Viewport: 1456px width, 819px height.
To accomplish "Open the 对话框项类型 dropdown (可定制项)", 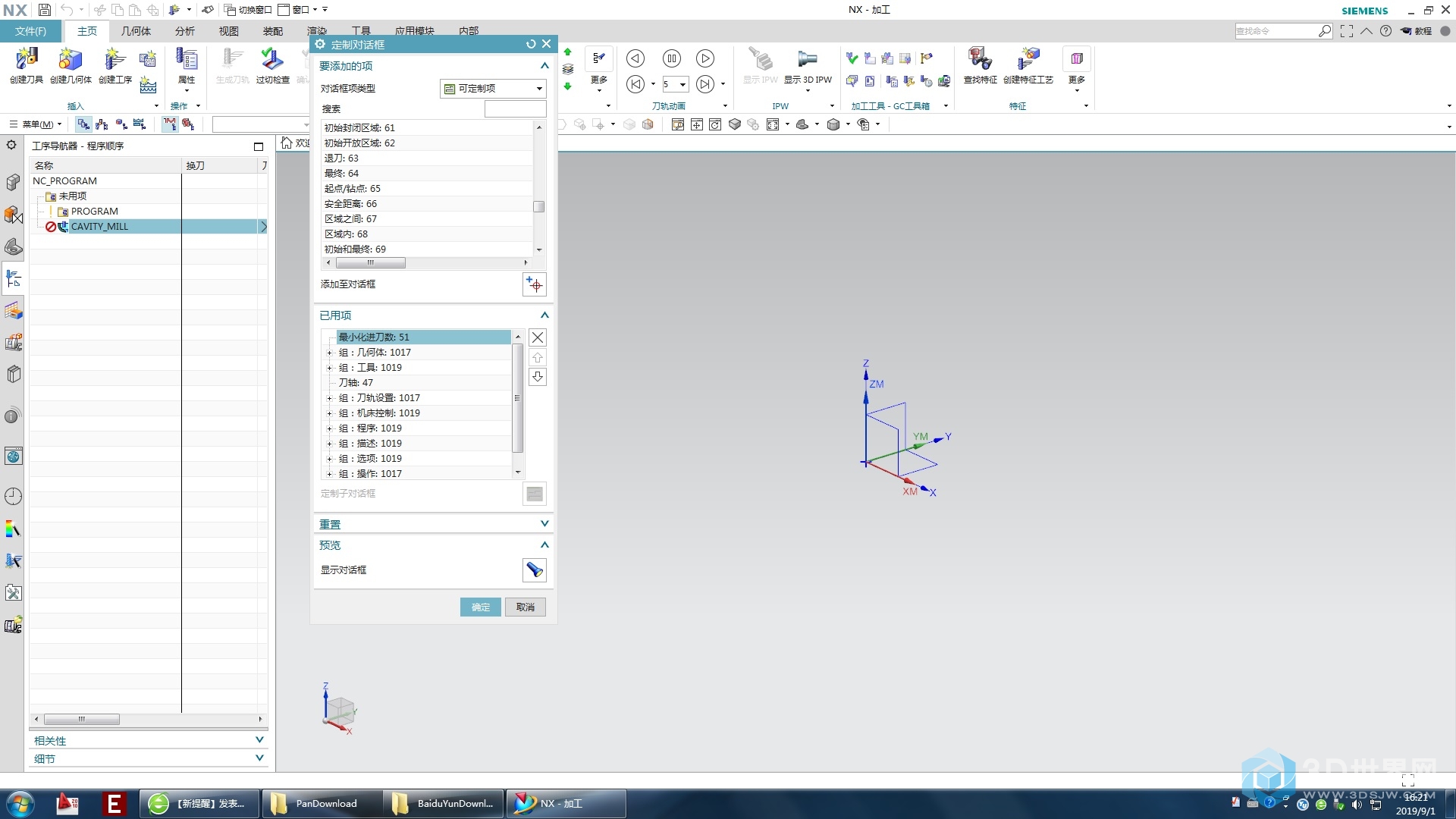I will [493, 89].
